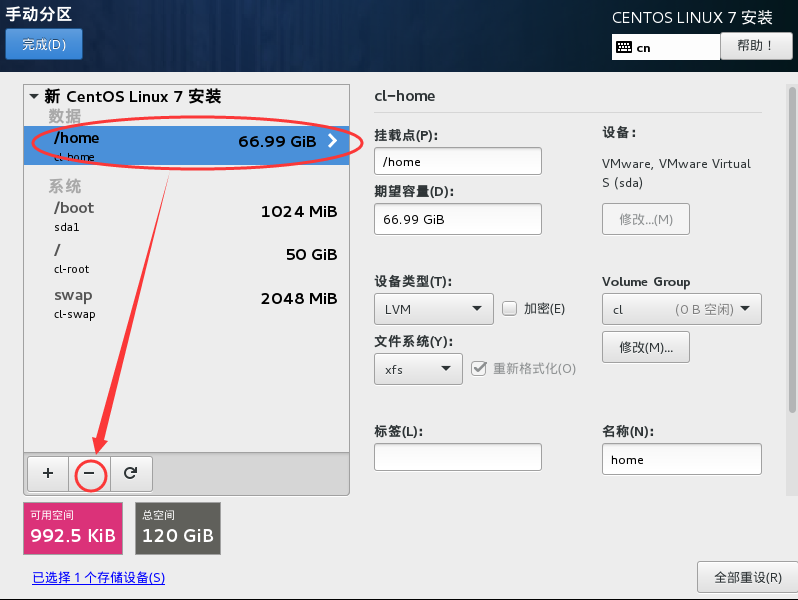Viewport: 798px width, 600px height.
Task: Toggle the 加密(E) encrypt checkbox
Action: pyautogui.click(x=509, y=309)
